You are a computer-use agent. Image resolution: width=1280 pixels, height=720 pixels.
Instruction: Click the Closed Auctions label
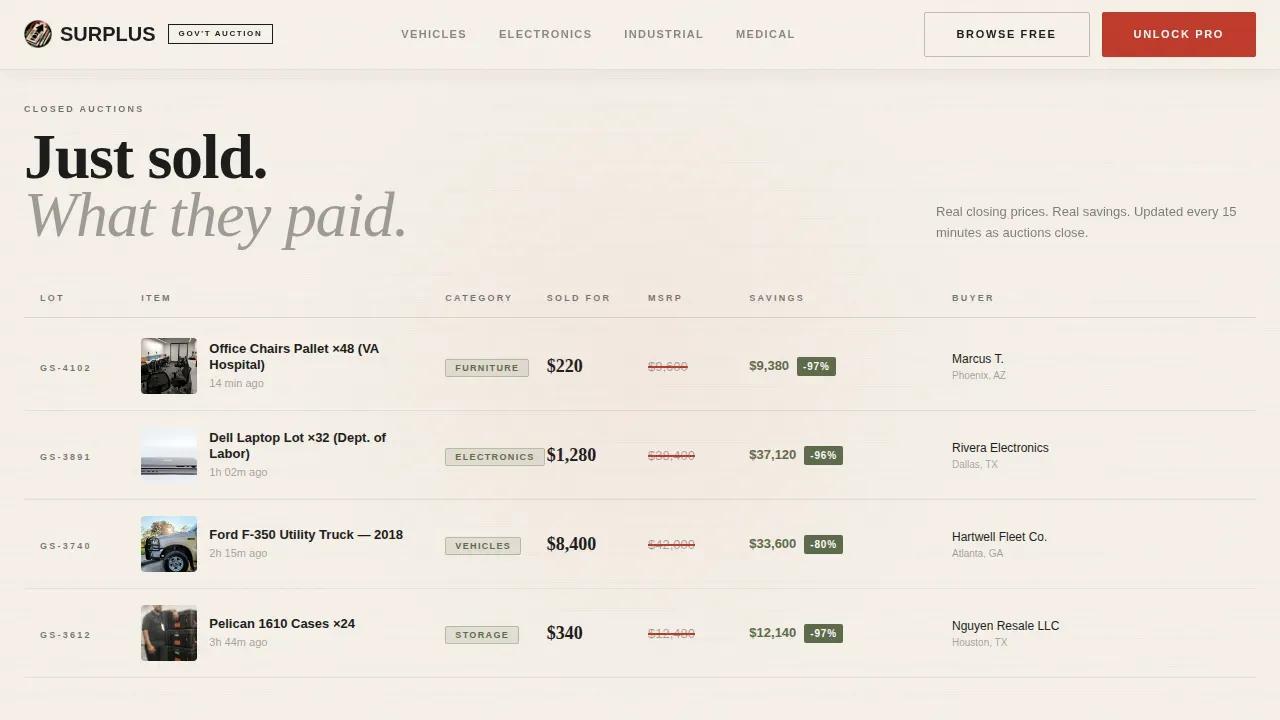84,109
